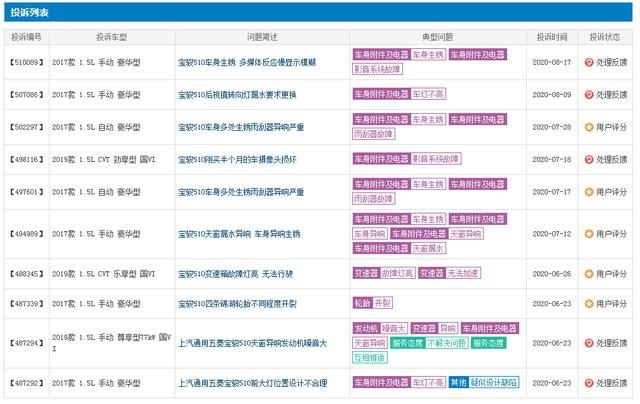Click the 投诉列表 title bar
This screenshot has height=404, width=640.
[318, 12]
